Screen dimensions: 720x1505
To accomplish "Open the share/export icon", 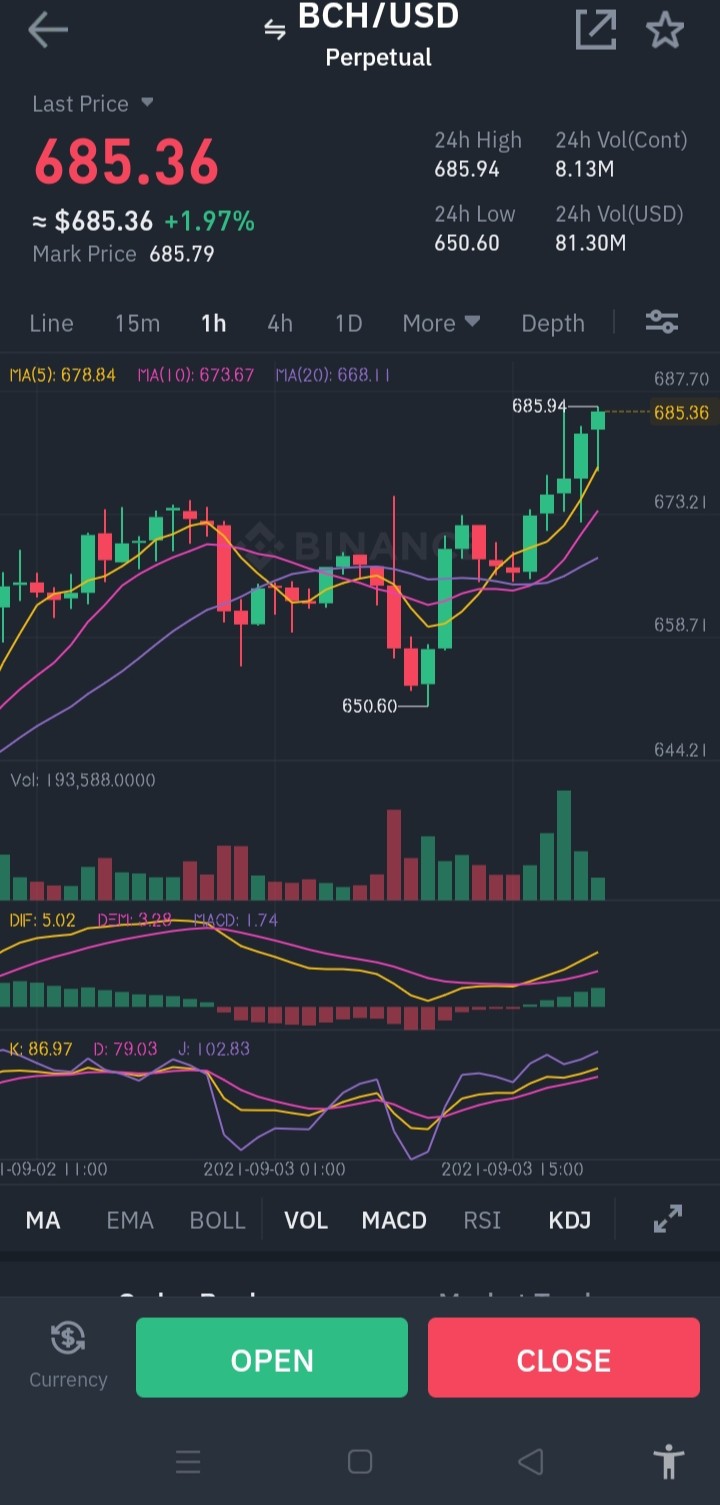I will point(595,29).
